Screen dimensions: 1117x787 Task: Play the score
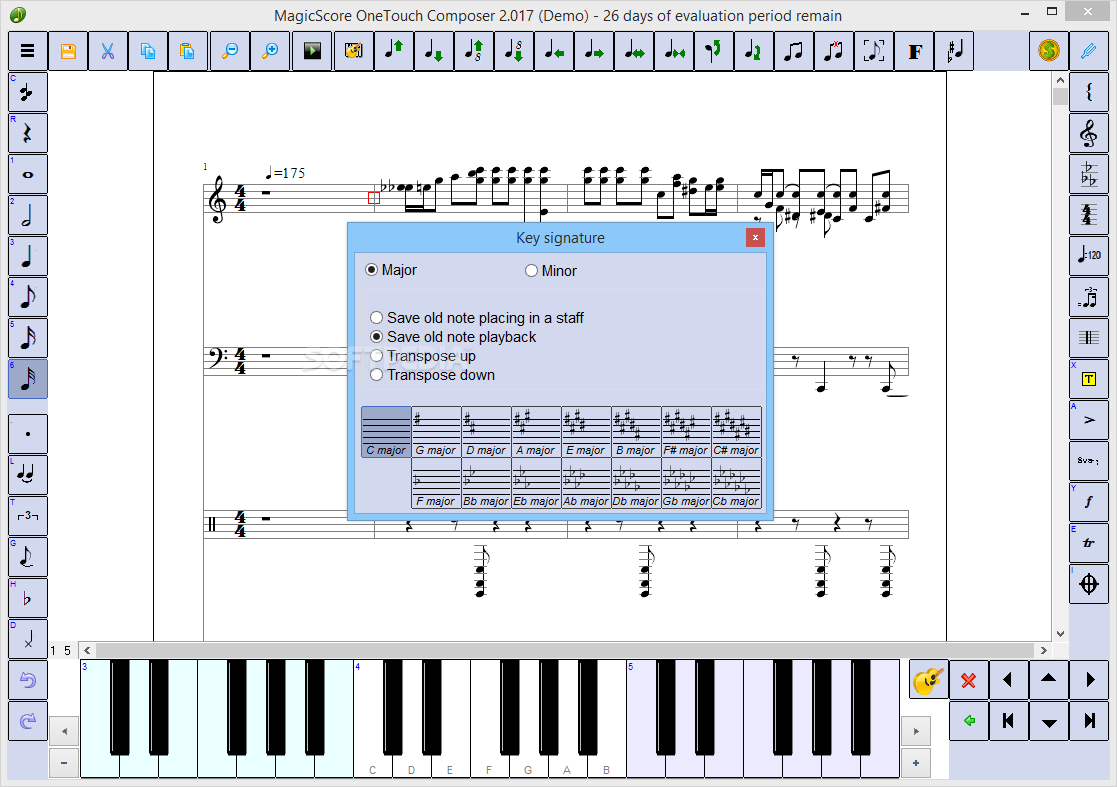(312, 51)
